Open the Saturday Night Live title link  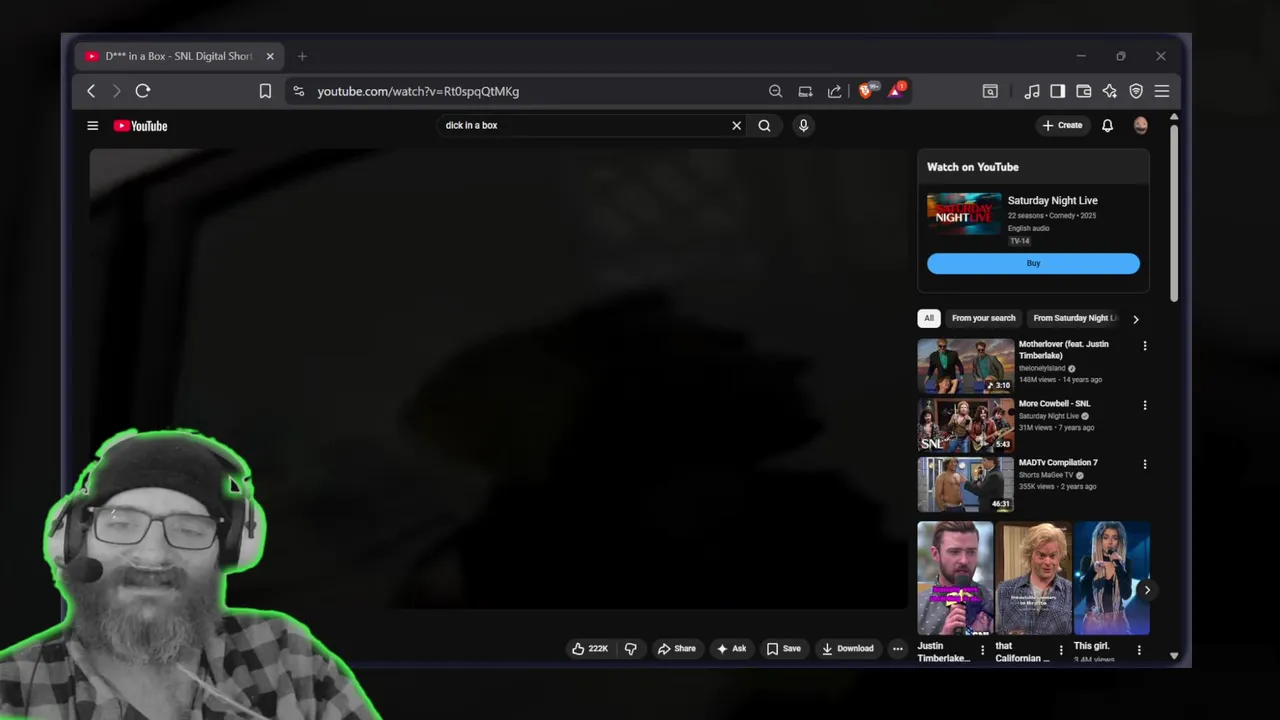click(x=1052, y=201)
